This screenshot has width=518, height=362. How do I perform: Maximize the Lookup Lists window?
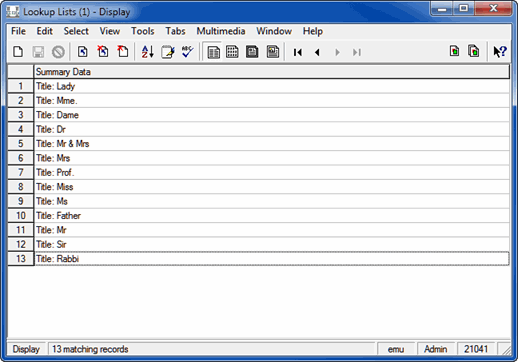[464, 9]
